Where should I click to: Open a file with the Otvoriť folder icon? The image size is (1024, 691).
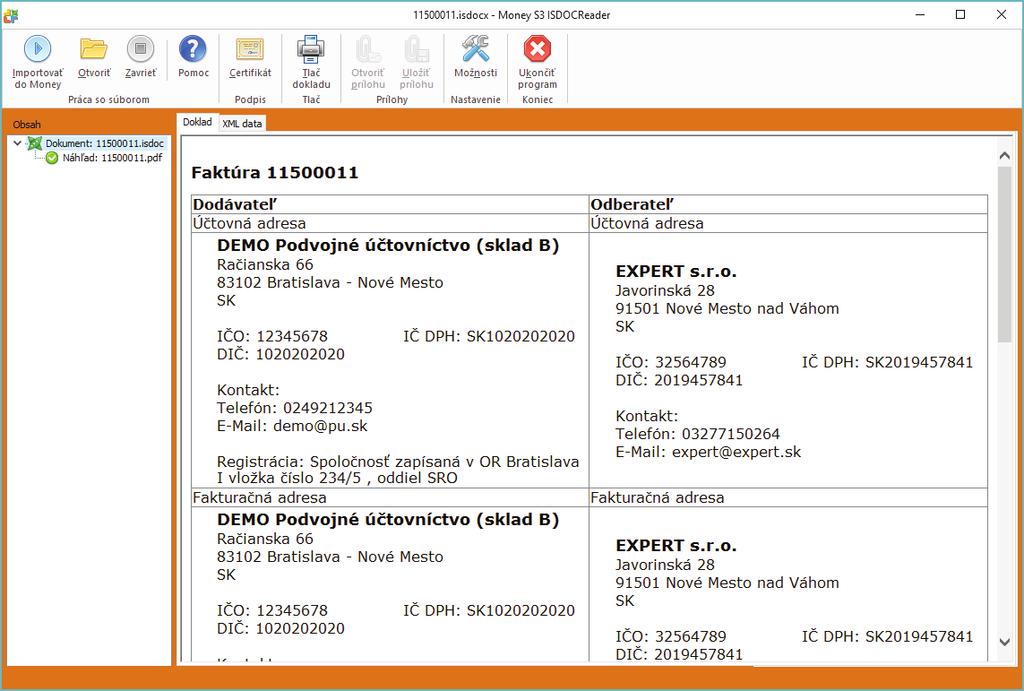[x=93, y=50]
